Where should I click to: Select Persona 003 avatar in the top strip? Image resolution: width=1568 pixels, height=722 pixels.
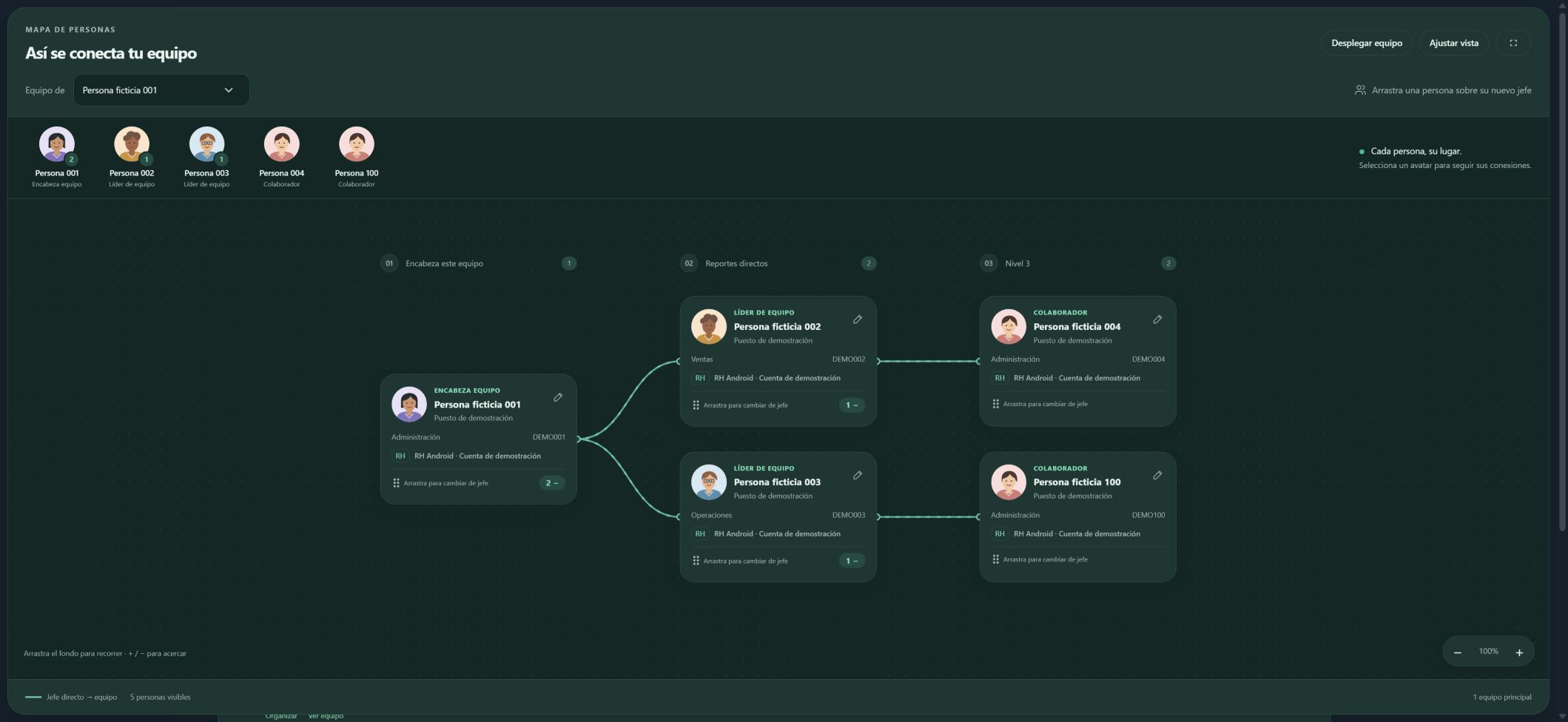[x=206, y=144]
